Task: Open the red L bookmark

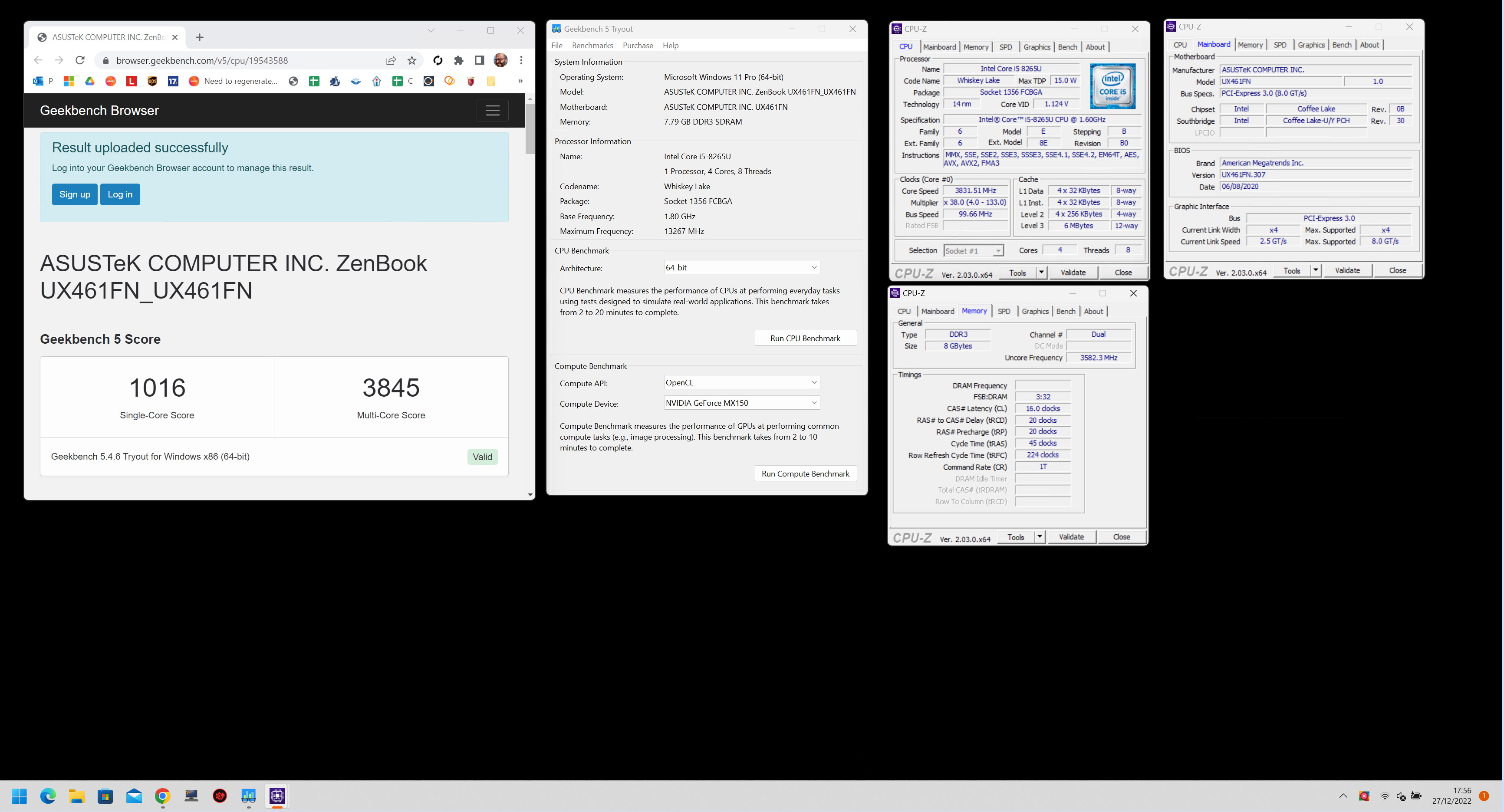Action: pyautogui.click(x=132, y=81)
